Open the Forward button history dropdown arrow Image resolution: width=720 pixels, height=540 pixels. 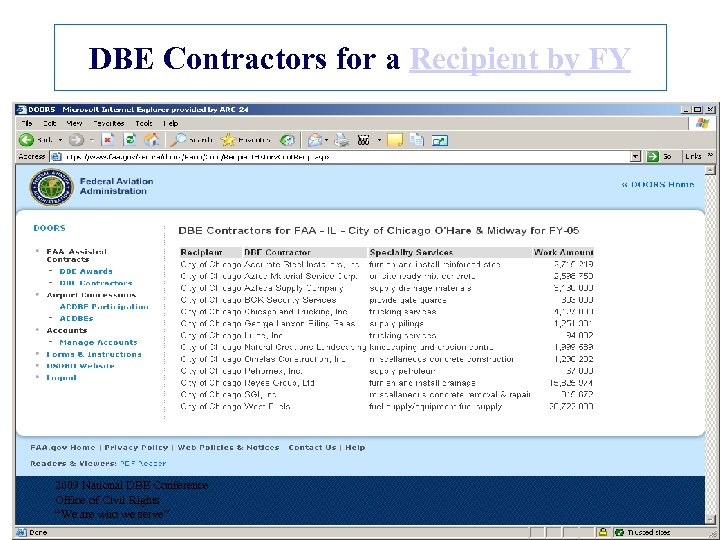[92, 140]
